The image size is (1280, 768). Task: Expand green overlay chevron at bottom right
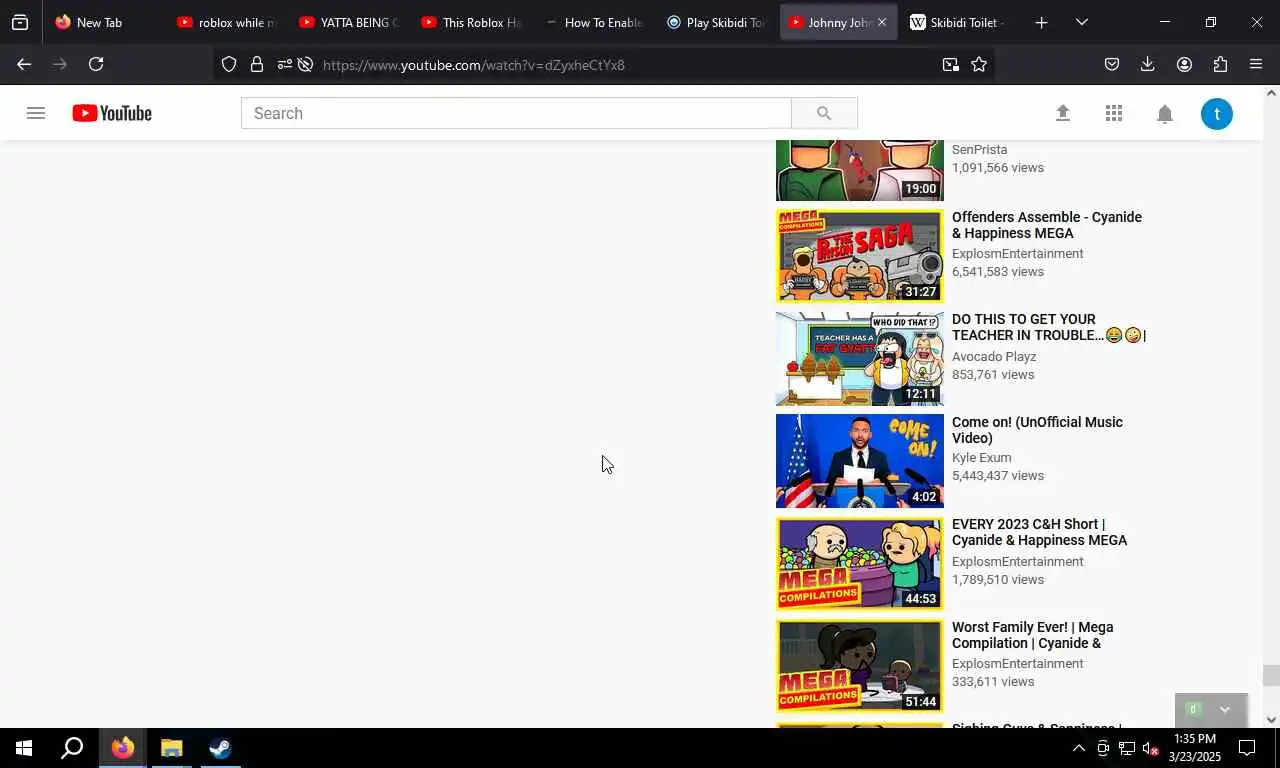pyautogui.click(x=1224, y=710)
